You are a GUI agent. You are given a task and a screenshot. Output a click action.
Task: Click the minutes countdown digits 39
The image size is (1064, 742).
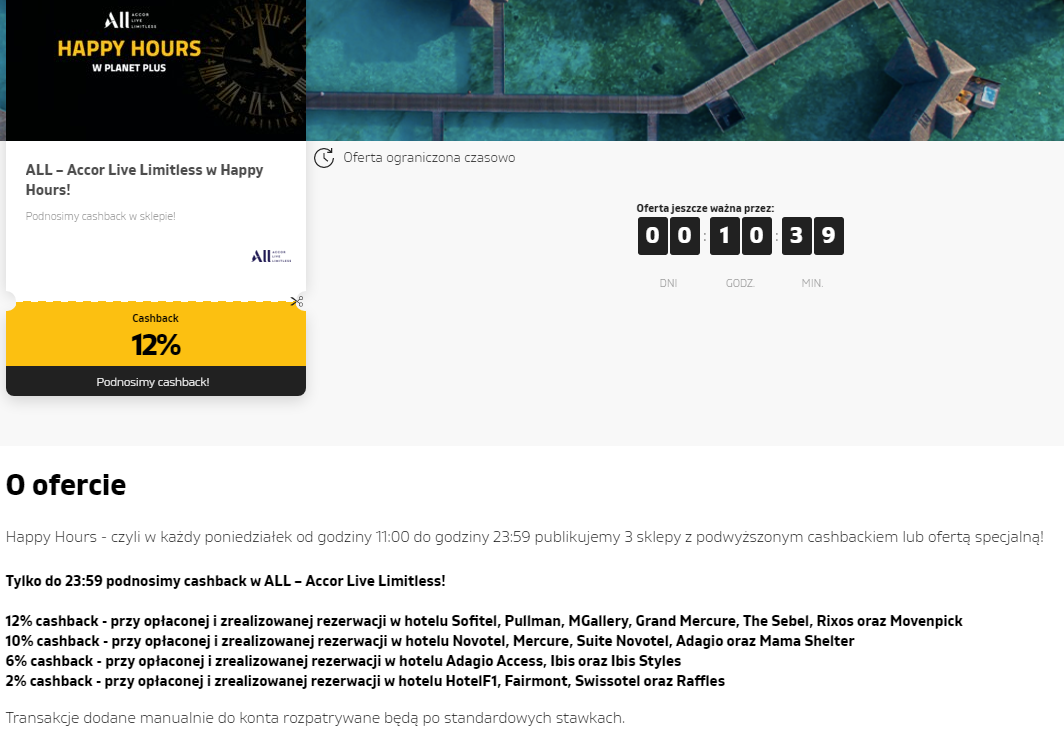812,236
